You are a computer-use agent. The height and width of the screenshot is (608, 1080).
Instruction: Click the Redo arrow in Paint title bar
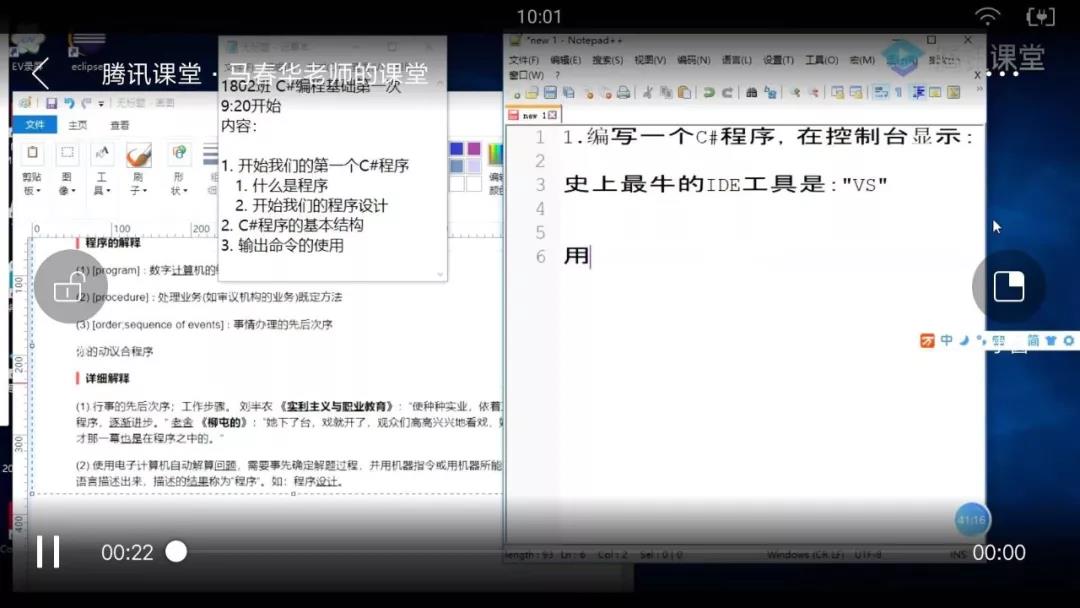pyautogui.click(x=86, y=103)
